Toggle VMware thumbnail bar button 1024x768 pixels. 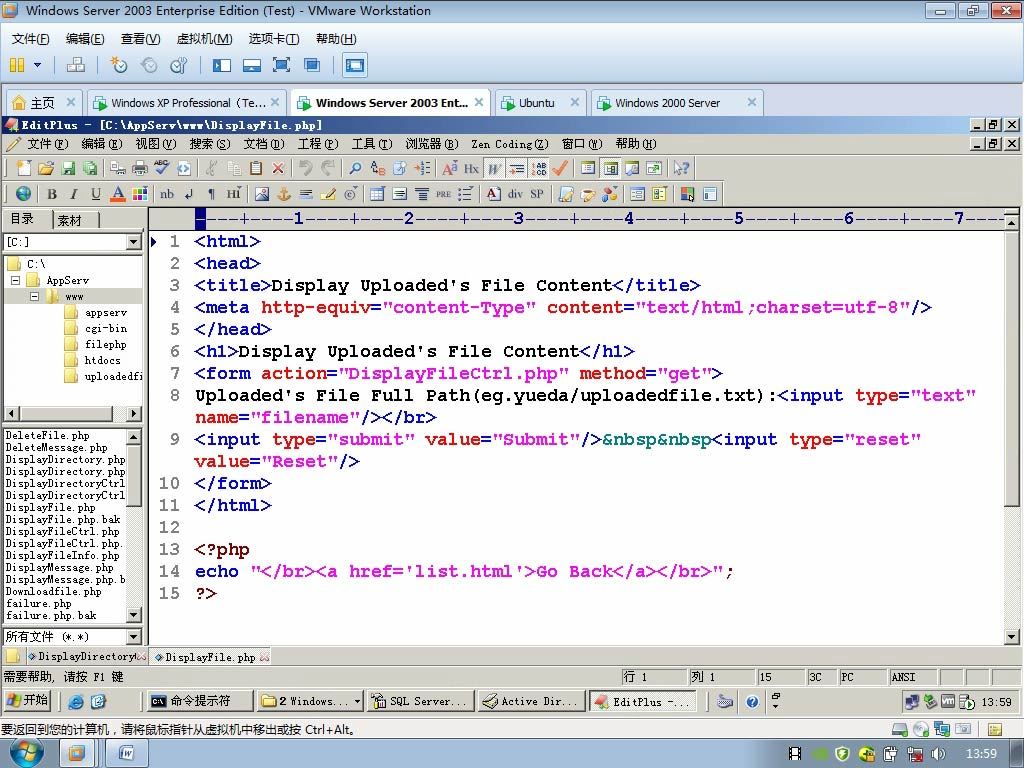[x=251, y=65]
